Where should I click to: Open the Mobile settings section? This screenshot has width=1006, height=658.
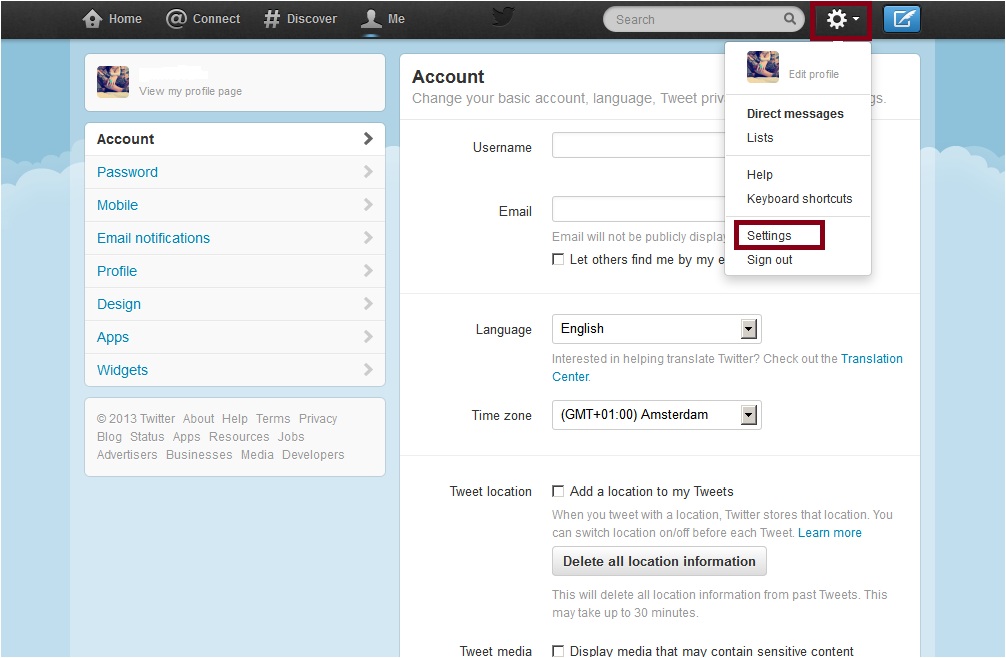235,205
